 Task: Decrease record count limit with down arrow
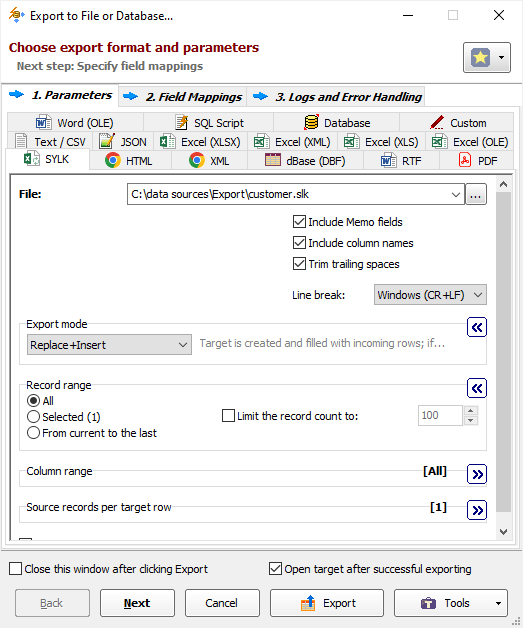471,421
